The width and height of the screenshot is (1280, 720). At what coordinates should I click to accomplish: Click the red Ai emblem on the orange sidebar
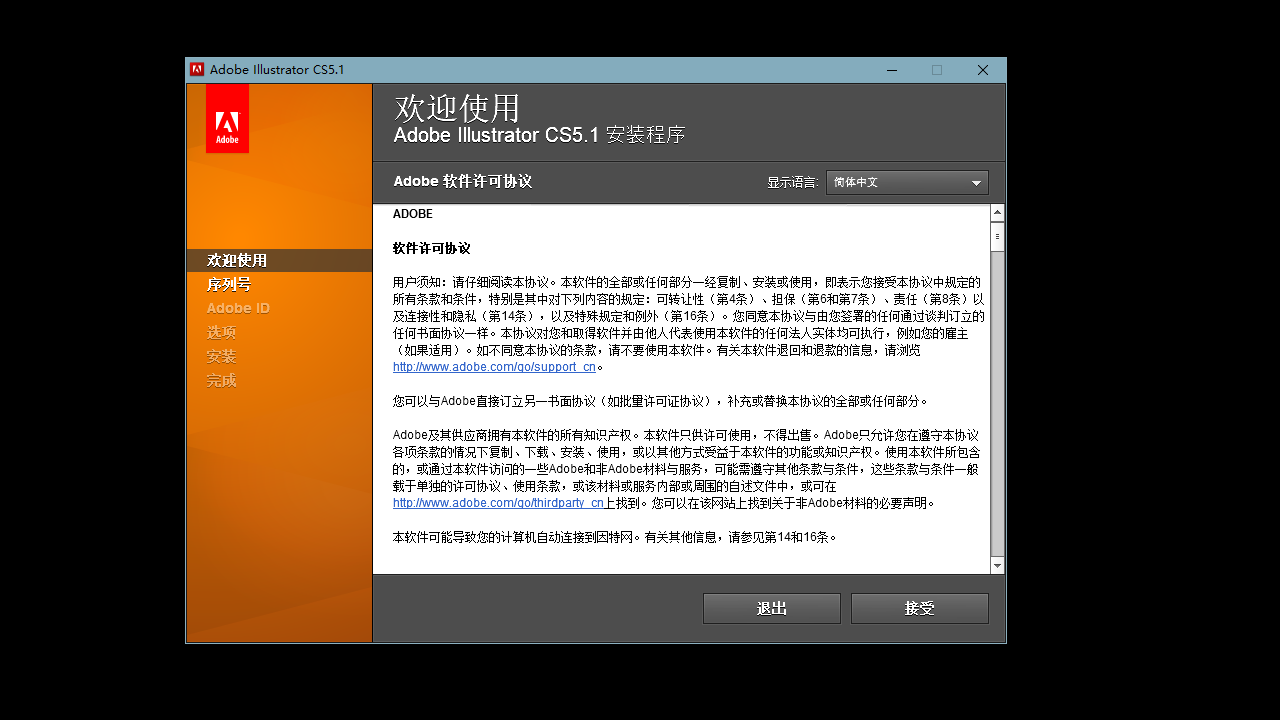coord(227,117)
